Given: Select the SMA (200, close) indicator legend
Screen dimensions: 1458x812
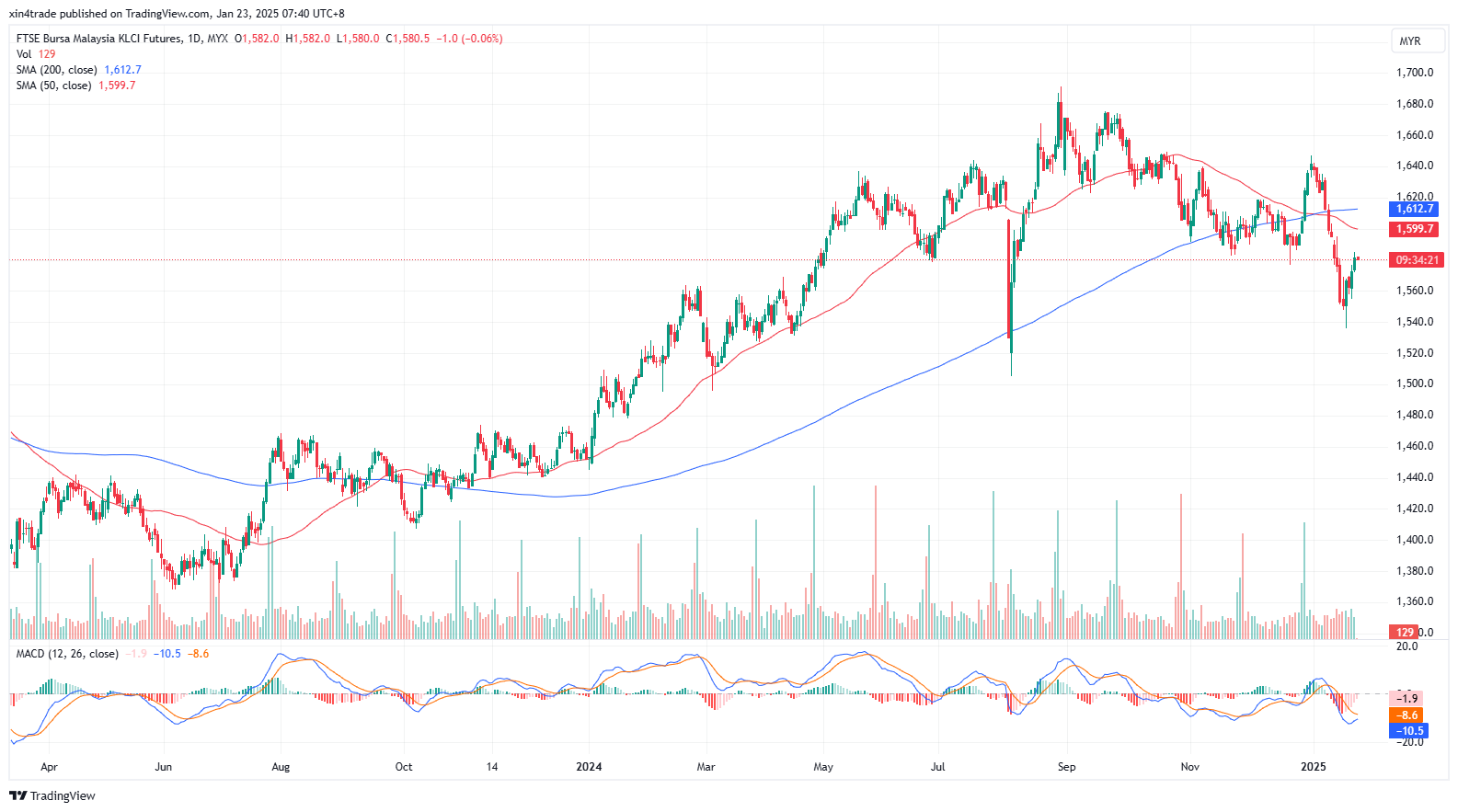Looking at the screenshot, I should pyautogui.click(x=56, y=70).
